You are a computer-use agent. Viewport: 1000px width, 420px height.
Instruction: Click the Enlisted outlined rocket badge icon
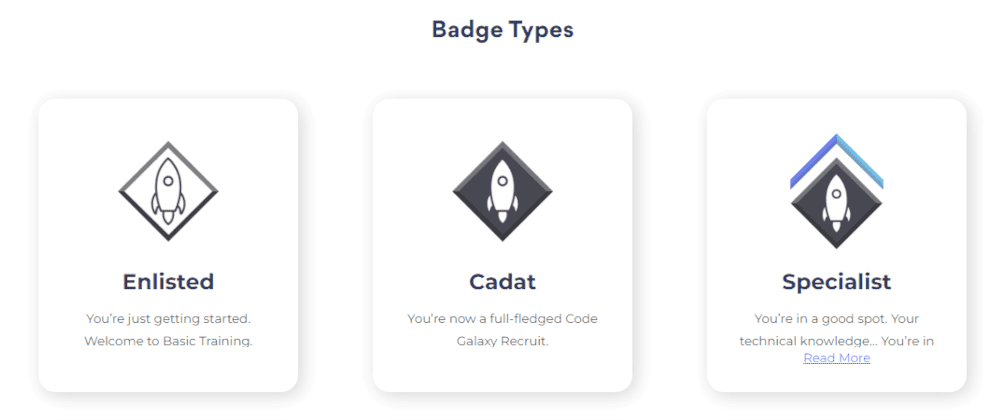[168, 191]
